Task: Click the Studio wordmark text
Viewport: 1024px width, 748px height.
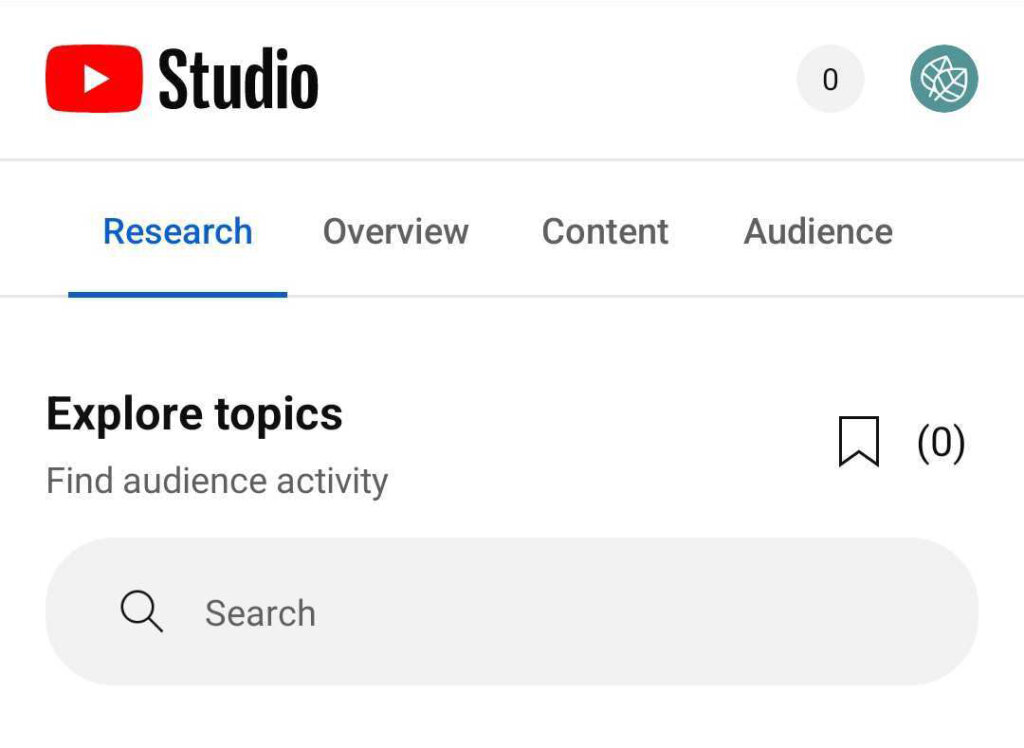Action: click(x=240, y=80)
